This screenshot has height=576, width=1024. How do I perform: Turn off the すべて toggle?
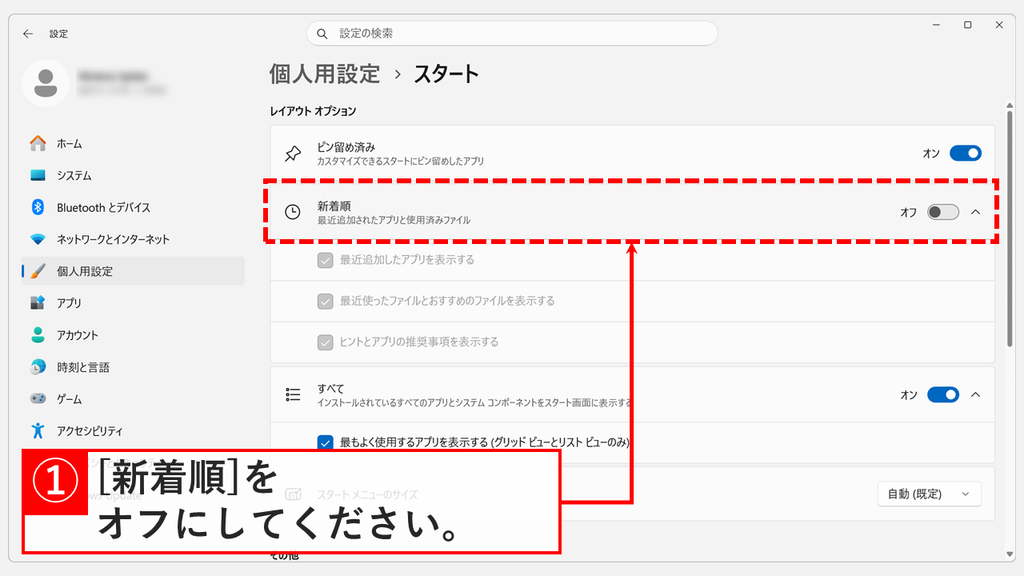943,394
